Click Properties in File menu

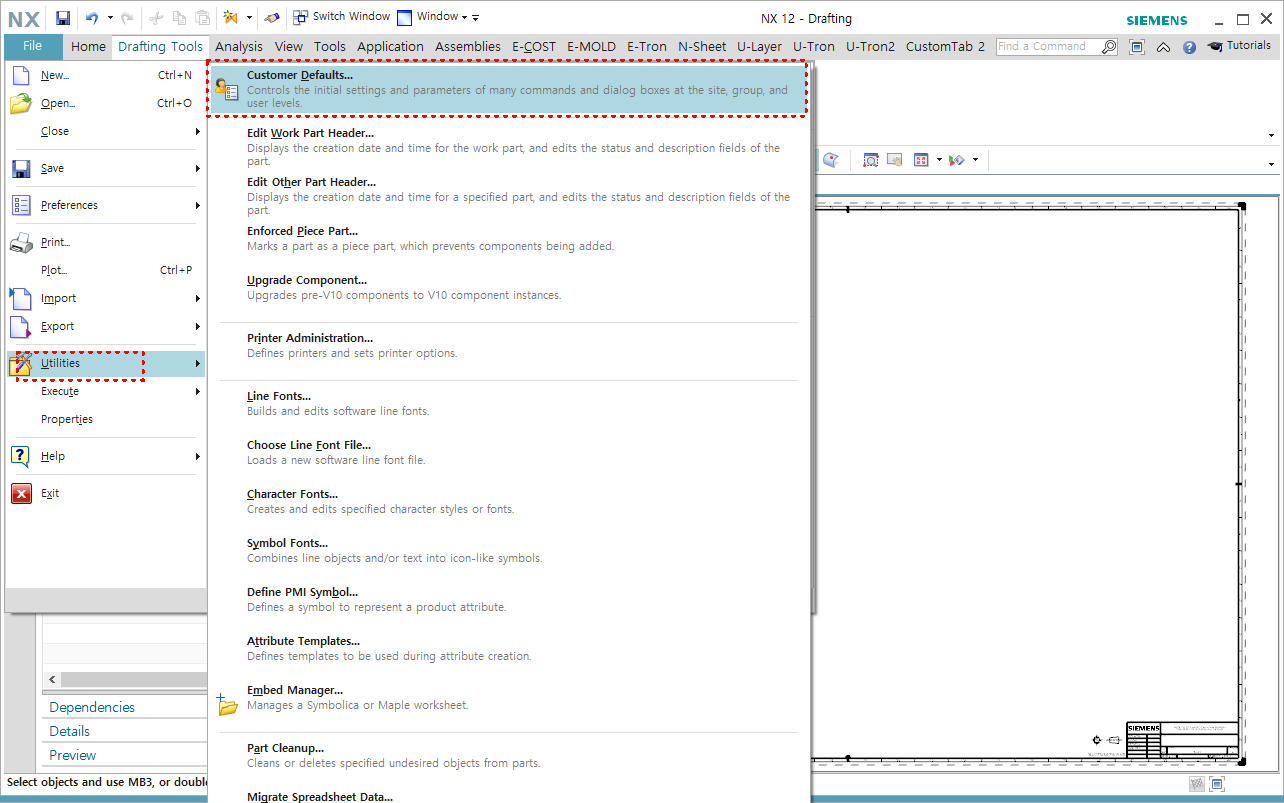point(105,419)
